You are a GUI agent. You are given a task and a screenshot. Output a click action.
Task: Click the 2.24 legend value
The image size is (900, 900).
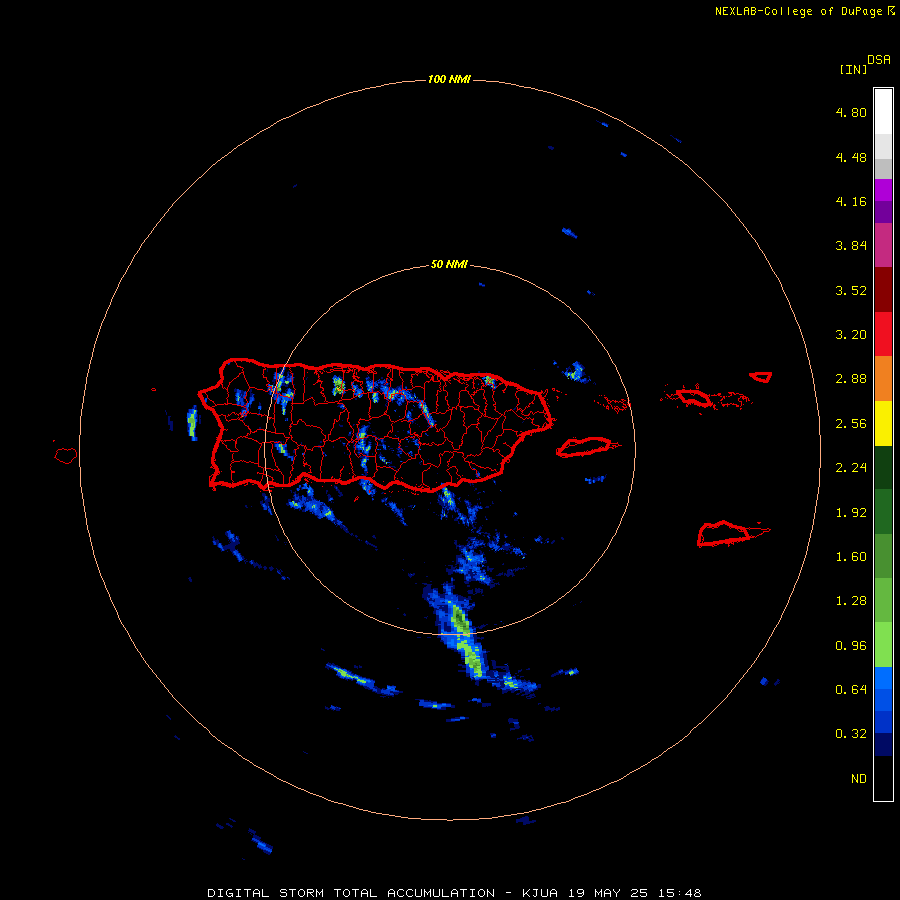(851, 468)
